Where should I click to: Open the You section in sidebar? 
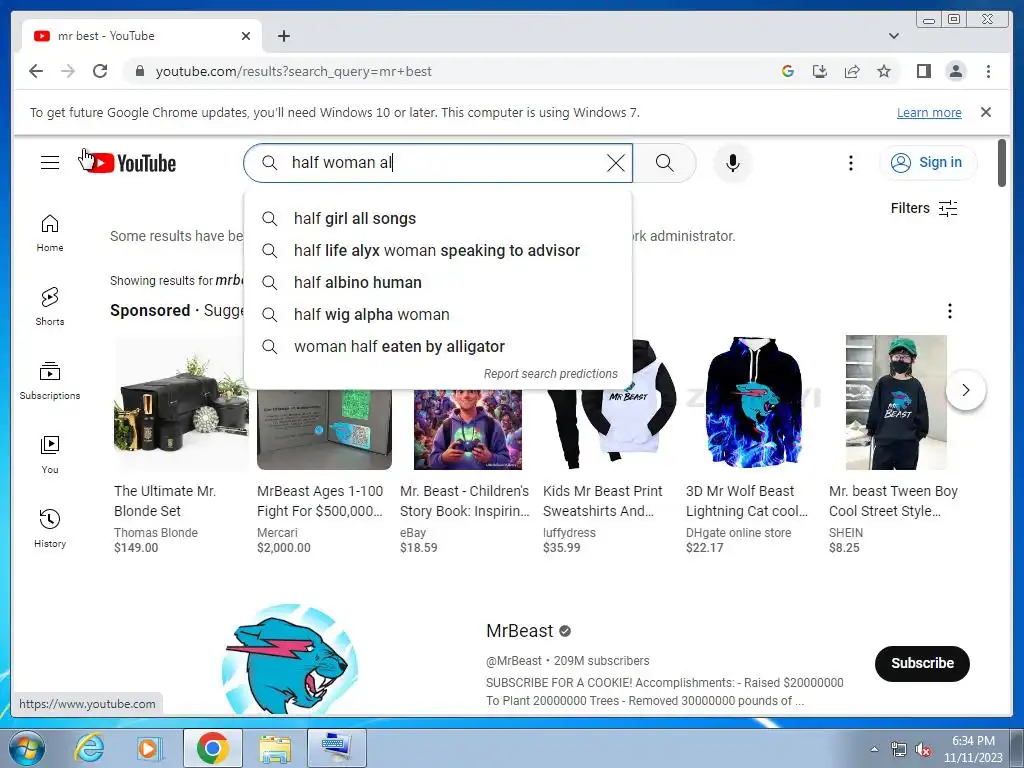click(x=50, y=455)
